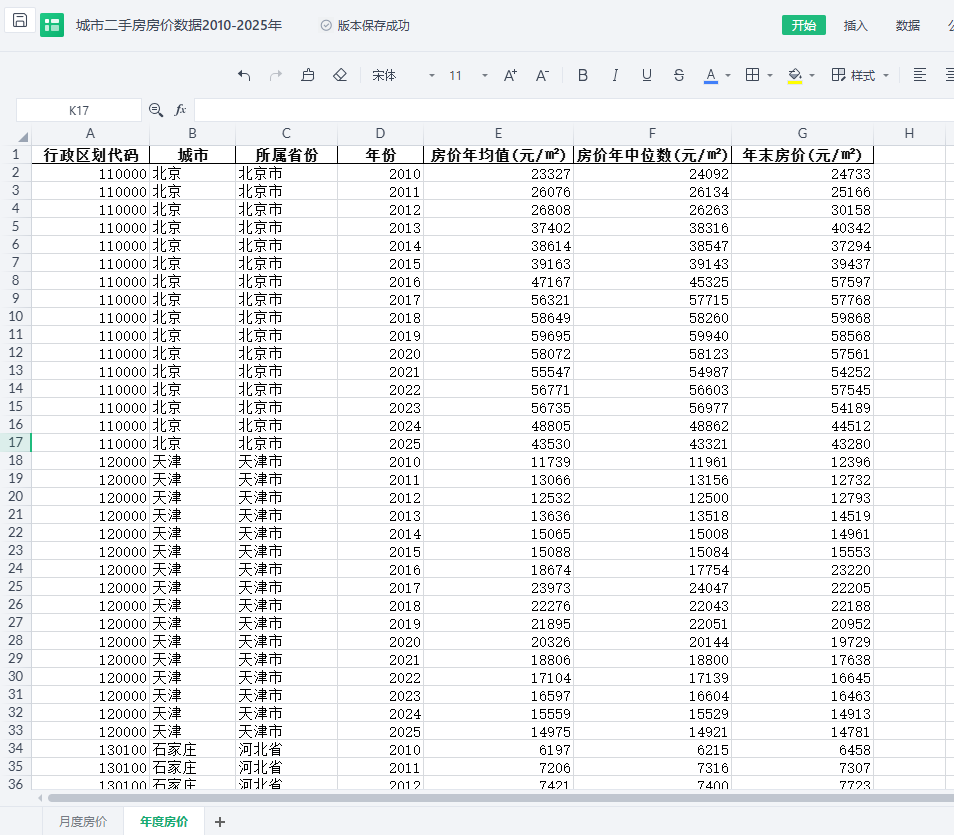Click year cell 2010 in row 18
Screen dimensions: 954x835
pos(380,462)
